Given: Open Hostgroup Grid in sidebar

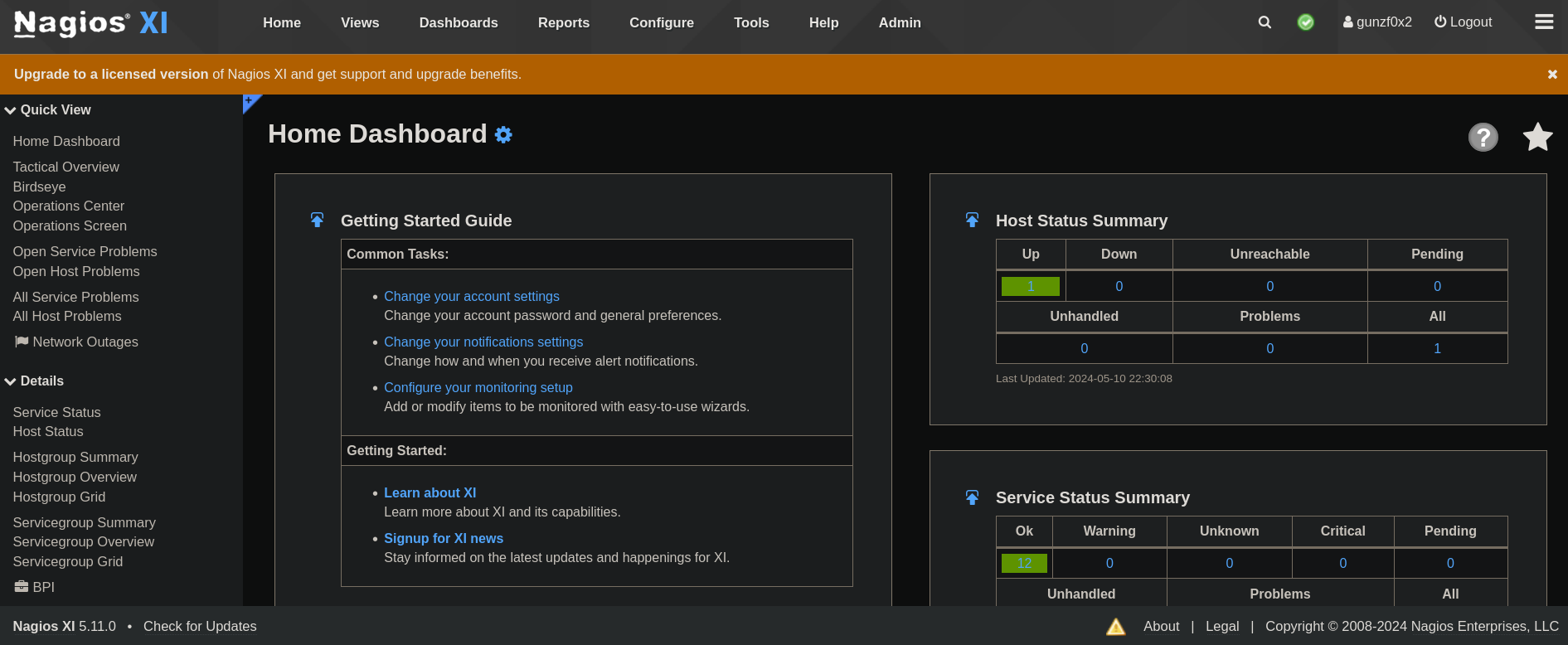Looking at the screenshot, I should pyautogui.click(x=59, y=497).
